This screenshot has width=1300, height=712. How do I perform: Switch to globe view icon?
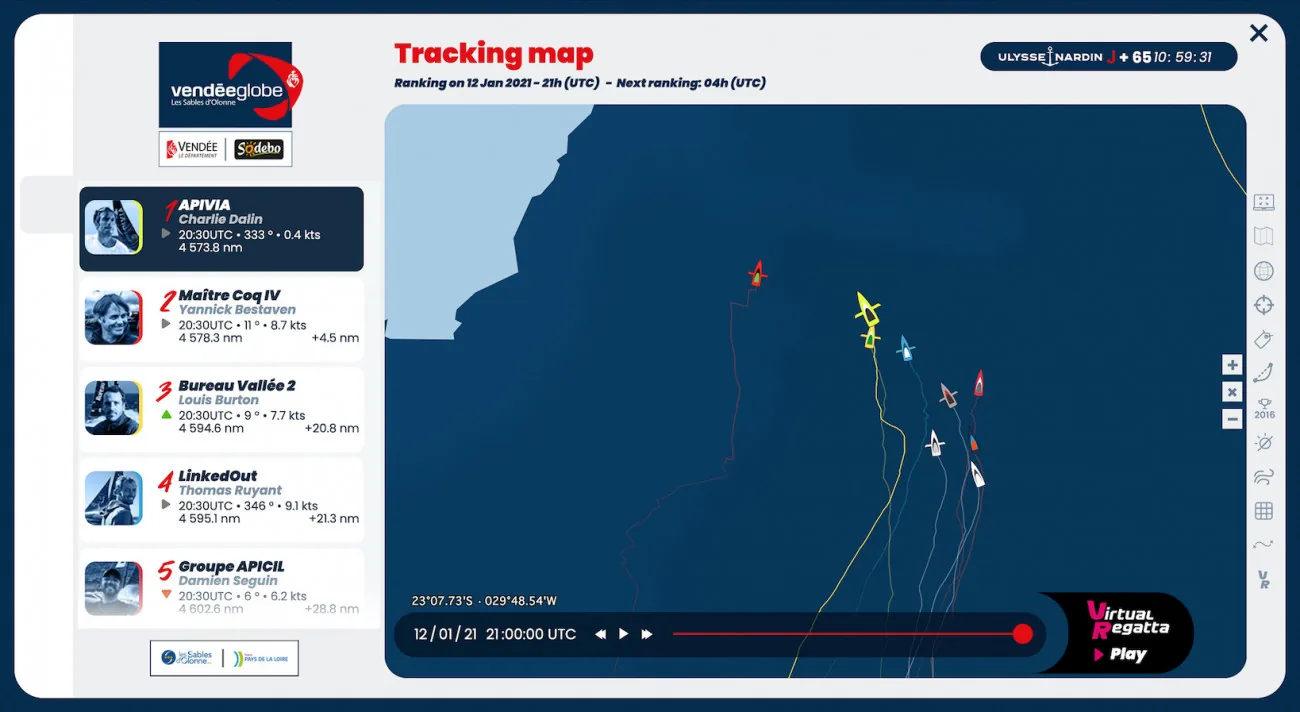pos(1263,271)
